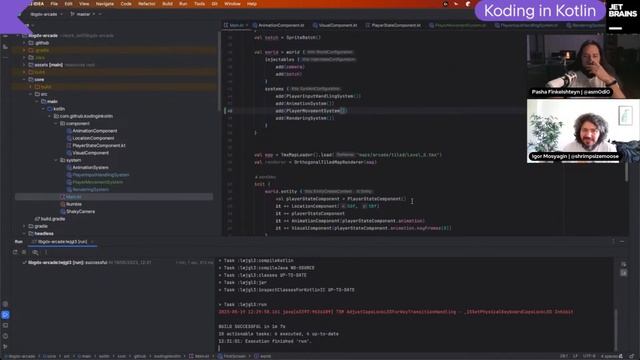Viewport: 640px width, 360px height.
Task: Open build.gradle in project tree
Action: click(x=53, y=219)
